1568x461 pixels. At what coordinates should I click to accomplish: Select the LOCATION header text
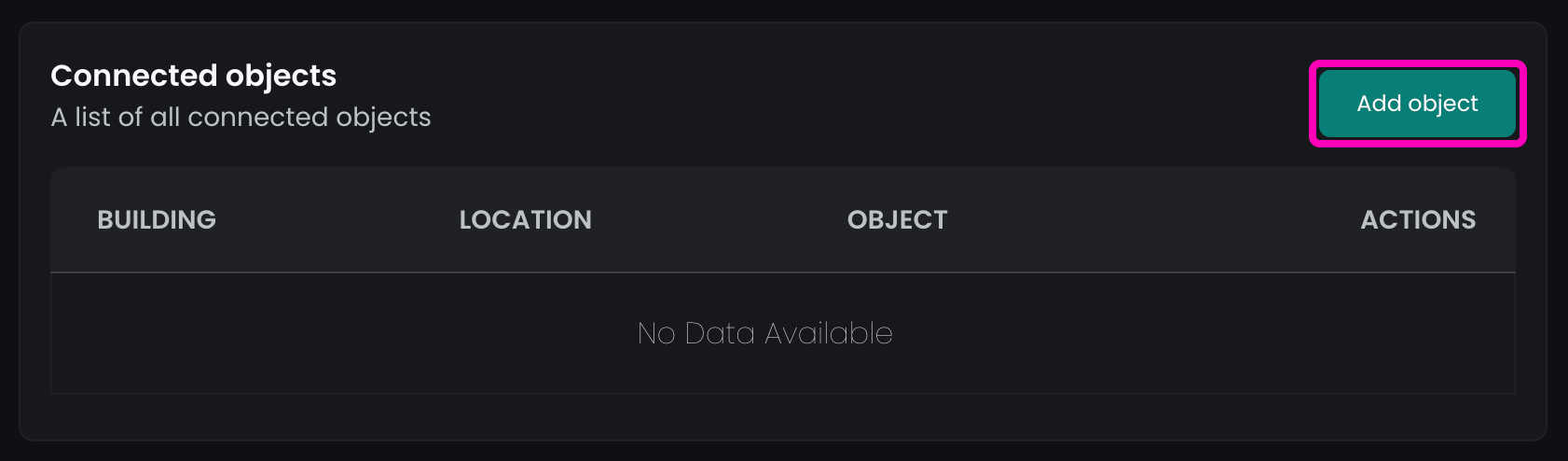(525, 220)
